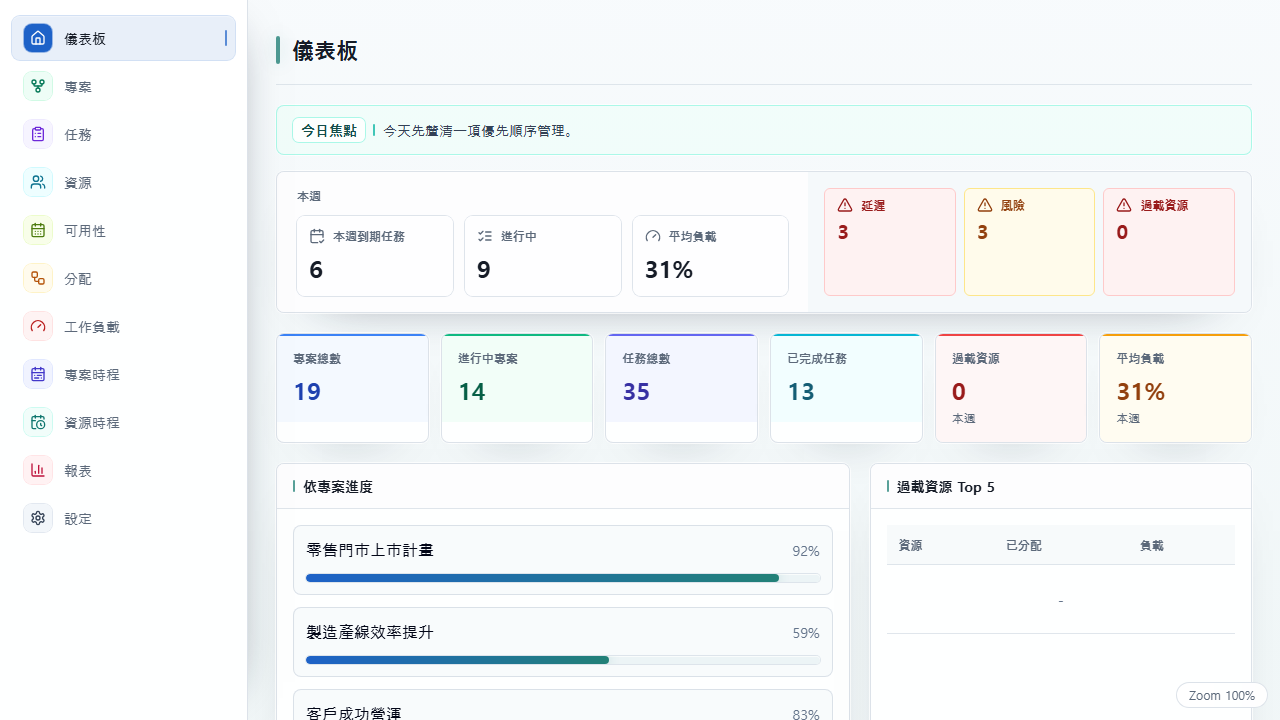Image resolution: width=1280 pixels, height=720 pixels.
Task: Click 今天先釐清一項優先順序管理 focus text
Action: pos(479,130)
